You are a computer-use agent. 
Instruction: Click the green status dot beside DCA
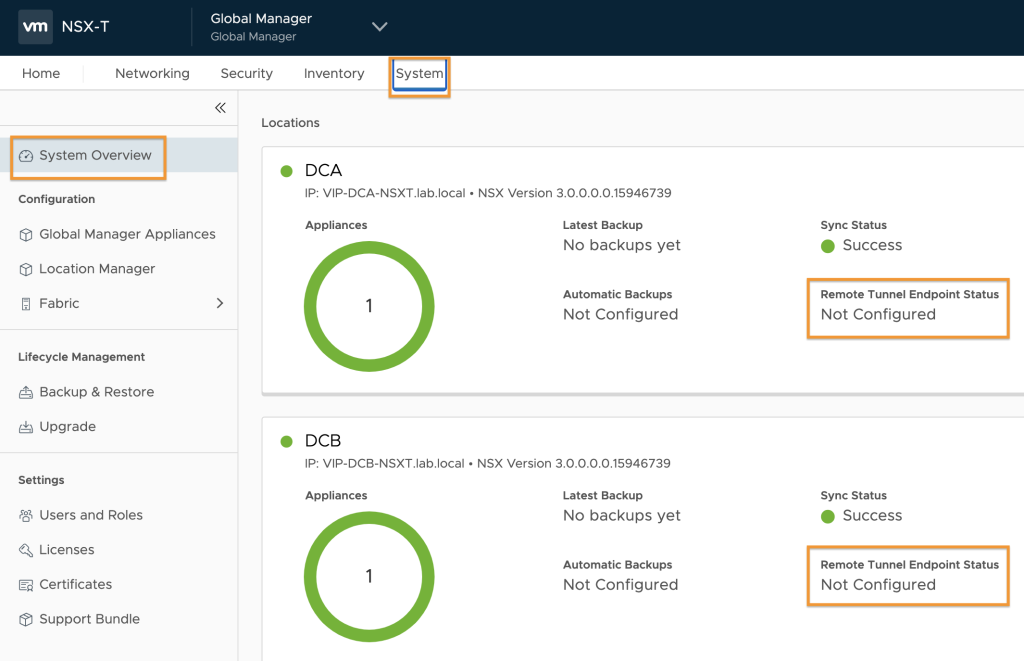(x=286, y=171)
